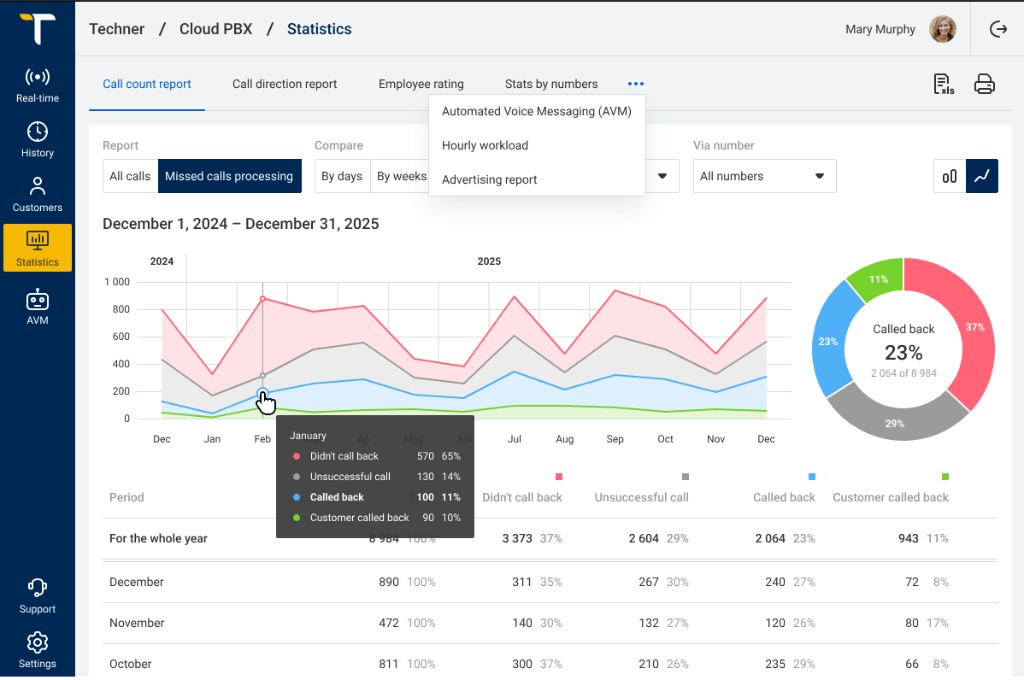
Task: Open the Real-time sidebar section
Action: (37, 85)
